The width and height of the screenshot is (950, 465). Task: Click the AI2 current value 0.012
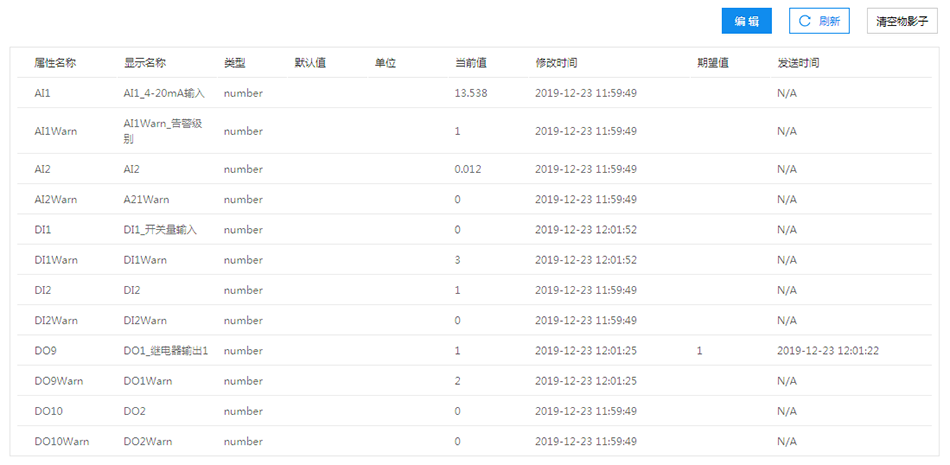[467, 169]
